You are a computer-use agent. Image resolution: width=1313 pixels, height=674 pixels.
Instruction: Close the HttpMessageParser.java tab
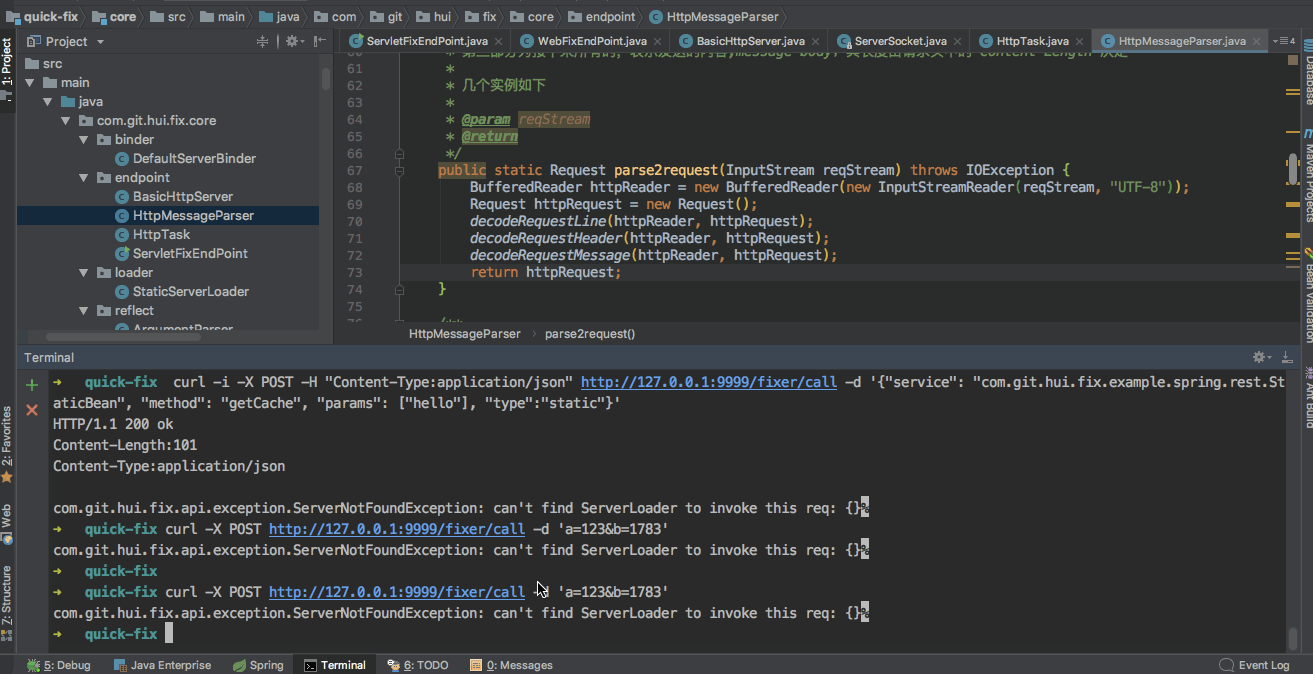(1255, 41)
